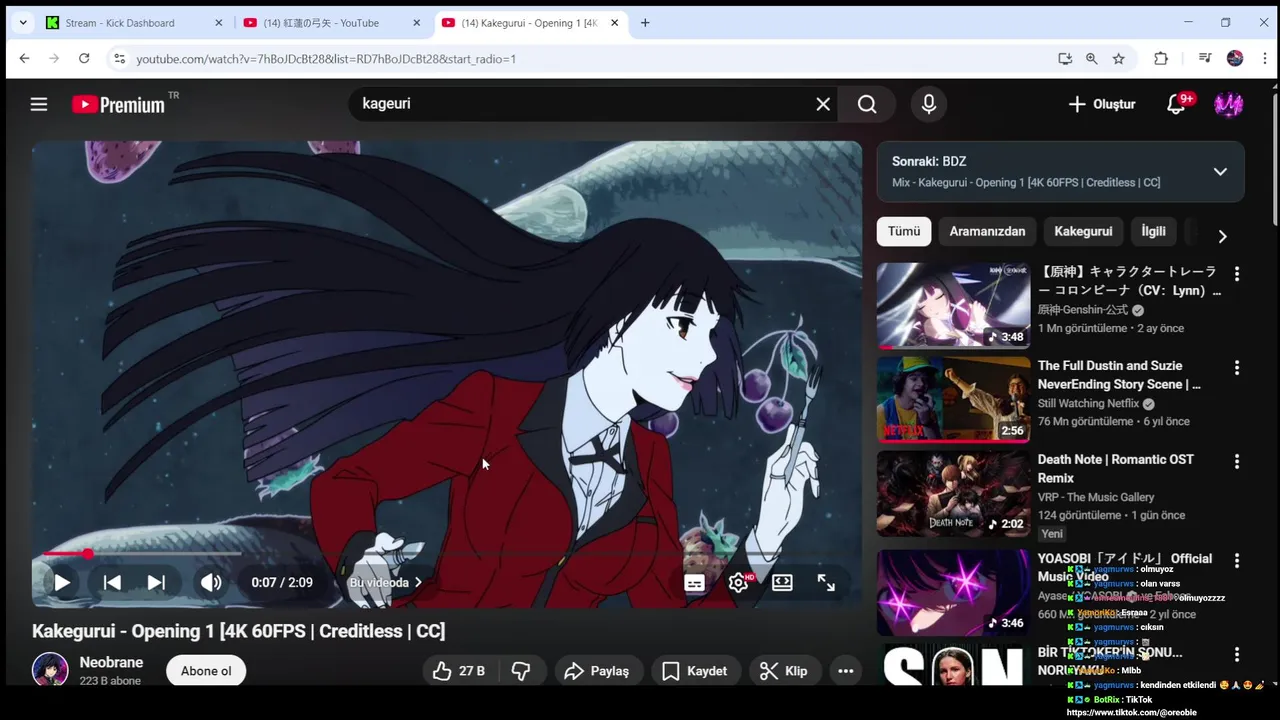The width and height of the screenshot is (1280, 720).
Task: Close the Kakegurui Opening tab
Action: click(x=615, y=23)
